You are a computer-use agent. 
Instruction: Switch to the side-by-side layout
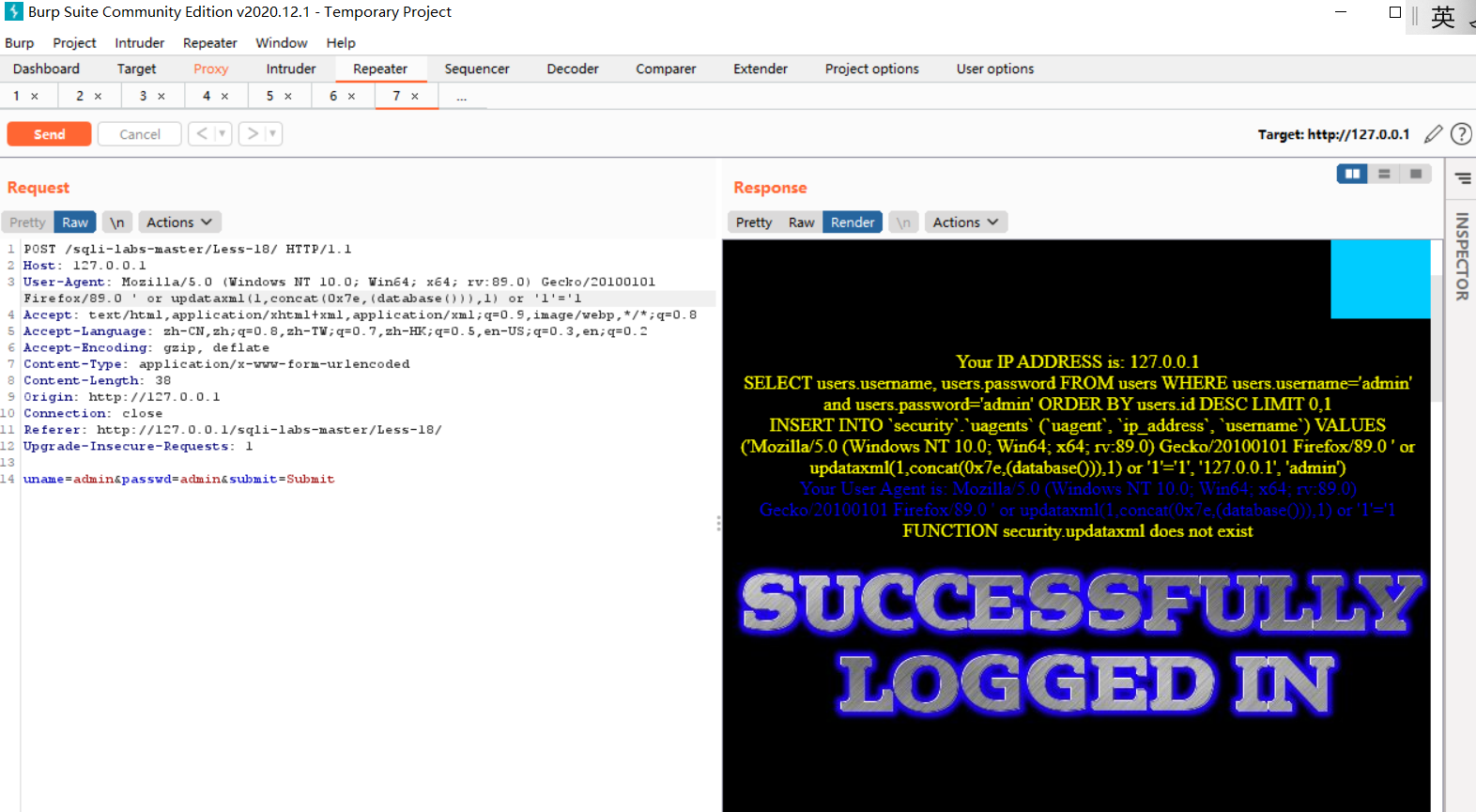pyautogui.click(x=1352, y=174)
